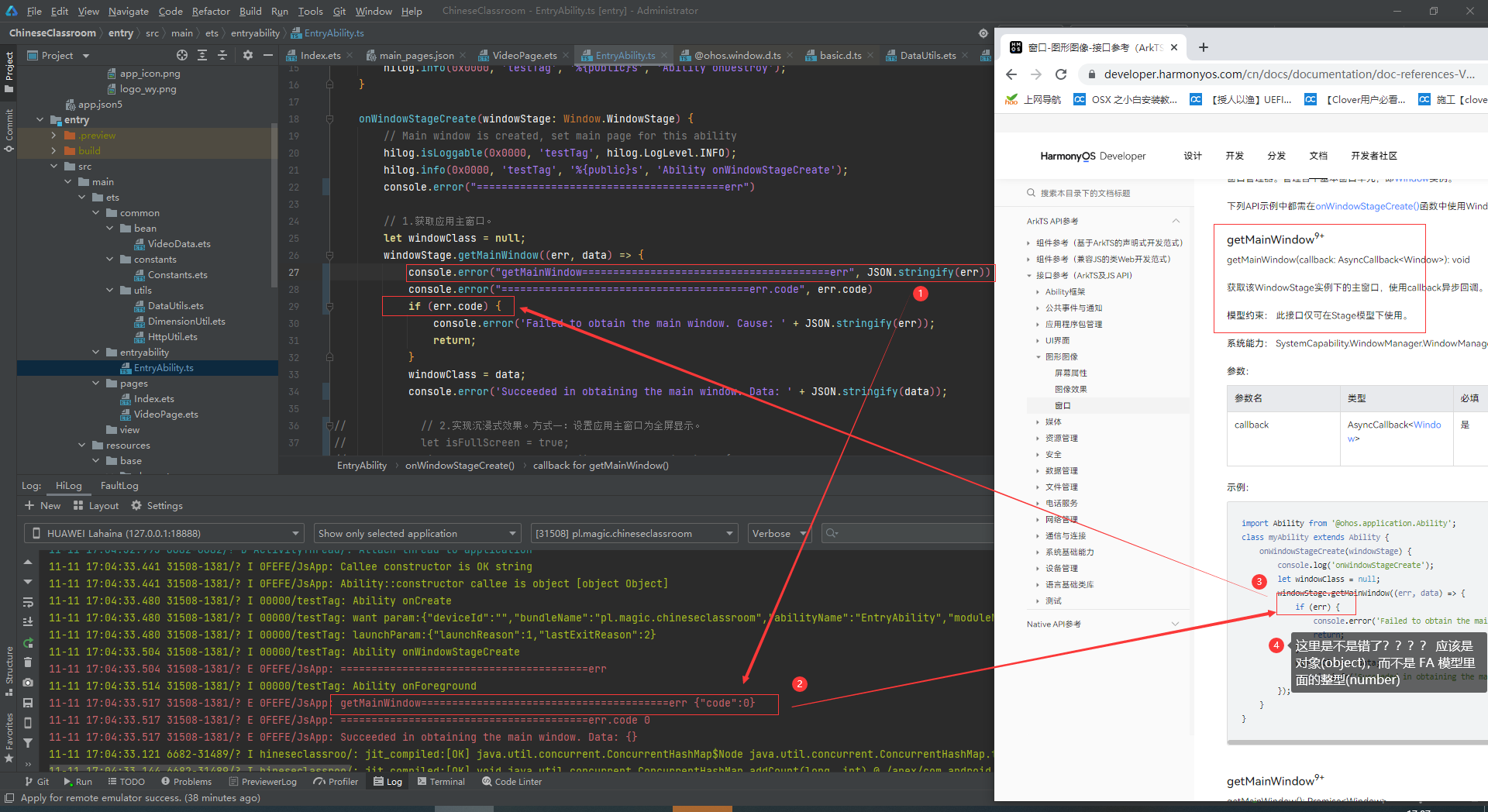Toggle soft-wrap in HiLog panel
This screenshot has height=812, width=1488.
tap(28, 602)
